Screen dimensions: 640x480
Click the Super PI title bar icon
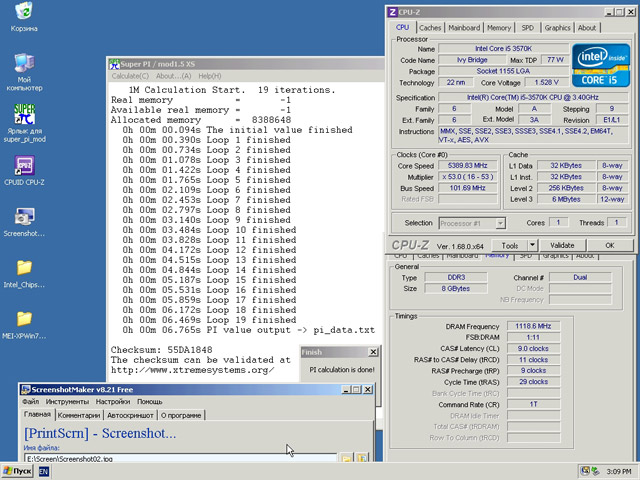[x=114, y=64]
